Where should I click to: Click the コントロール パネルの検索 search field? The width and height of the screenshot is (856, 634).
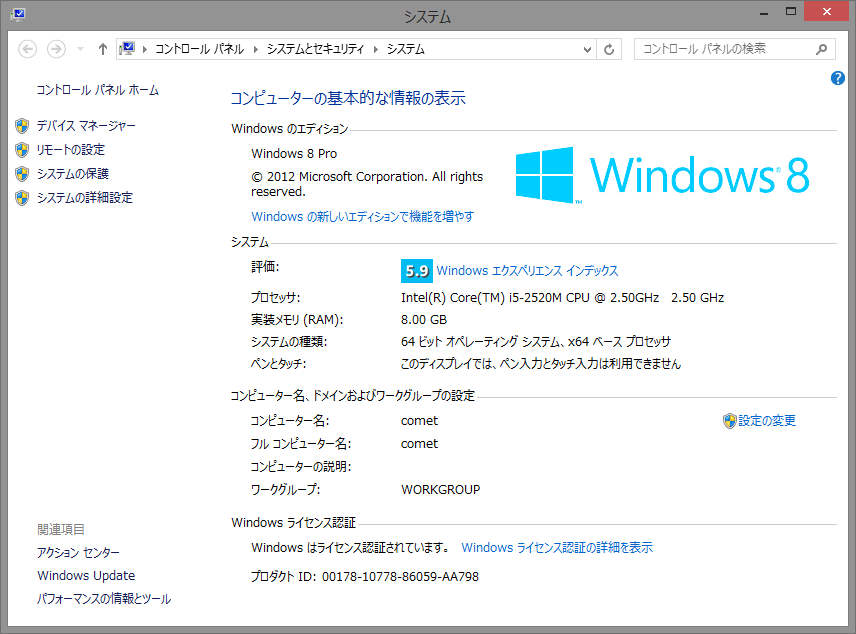click(x=720, y=49)
